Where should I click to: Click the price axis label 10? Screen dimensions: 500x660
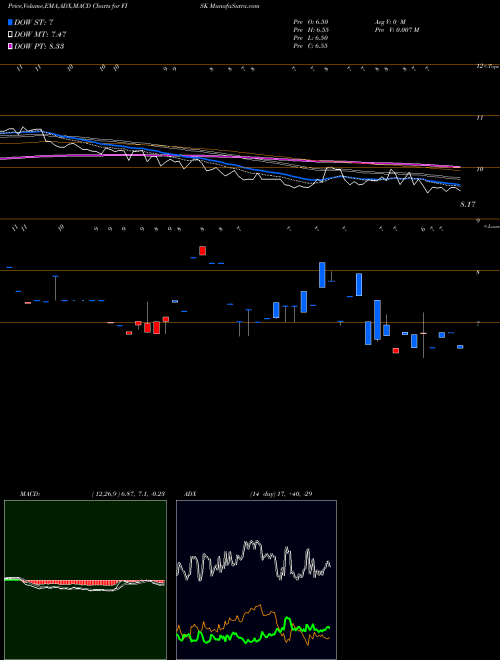click(479, 169)
